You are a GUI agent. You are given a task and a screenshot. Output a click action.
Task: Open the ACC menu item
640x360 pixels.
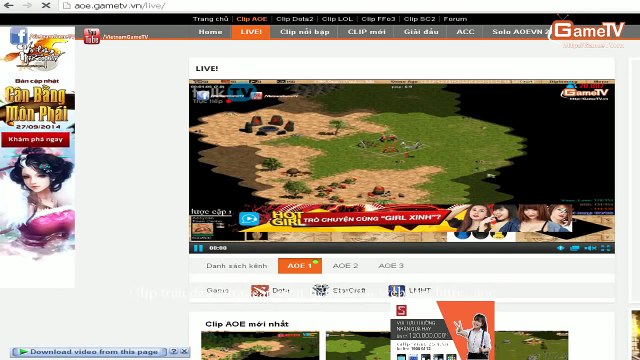click(465, 32)
